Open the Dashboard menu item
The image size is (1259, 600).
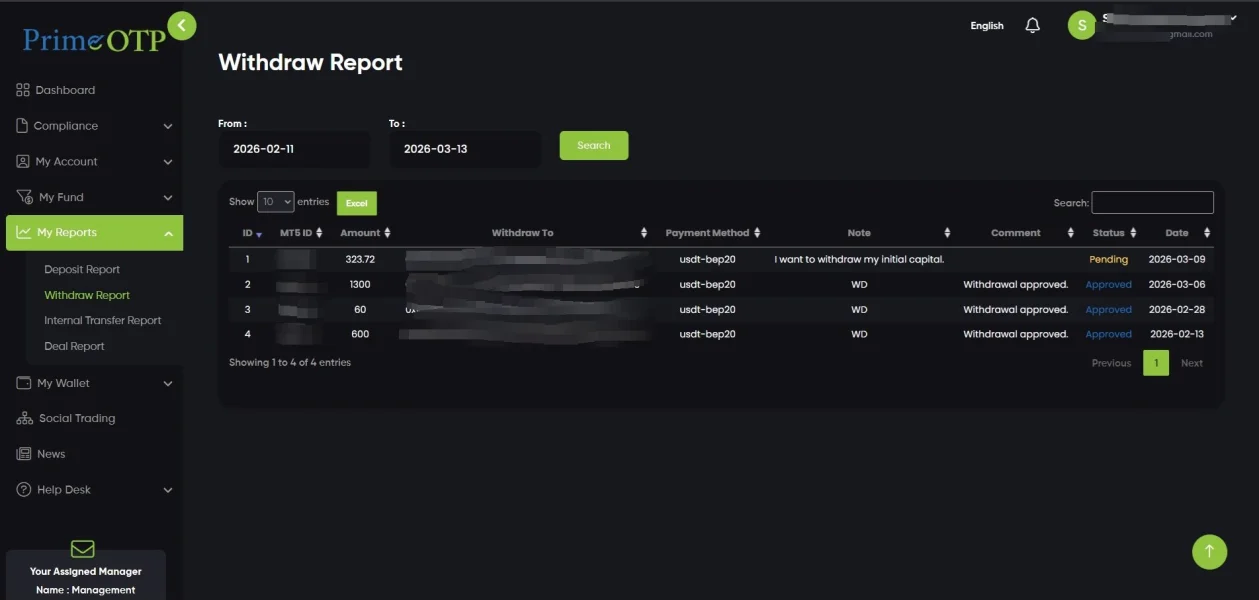tap(65, 90)
